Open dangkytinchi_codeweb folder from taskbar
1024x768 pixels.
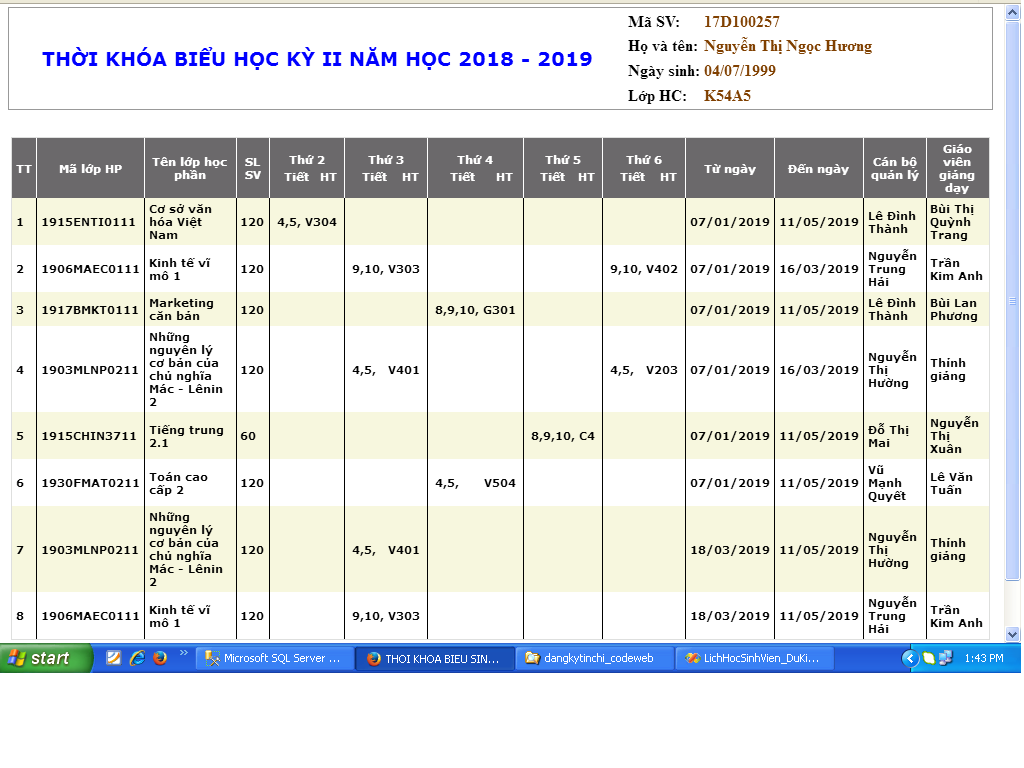click(x=595, y=658)
